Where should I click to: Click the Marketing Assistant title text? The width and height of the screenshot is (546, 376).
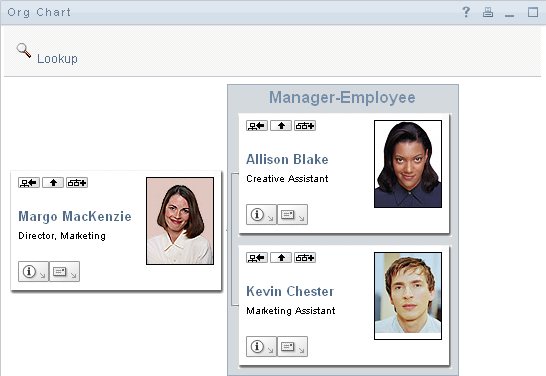tap(291, 311)
